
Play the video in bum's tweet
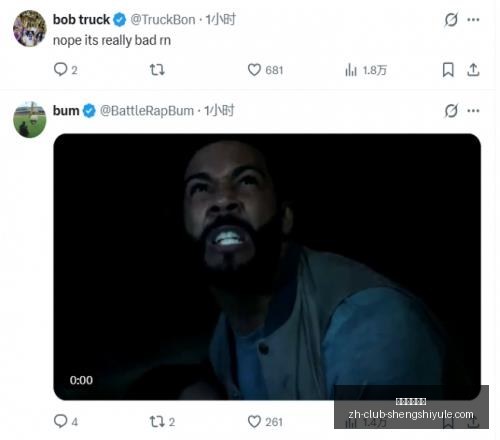[x=267, y=267]
